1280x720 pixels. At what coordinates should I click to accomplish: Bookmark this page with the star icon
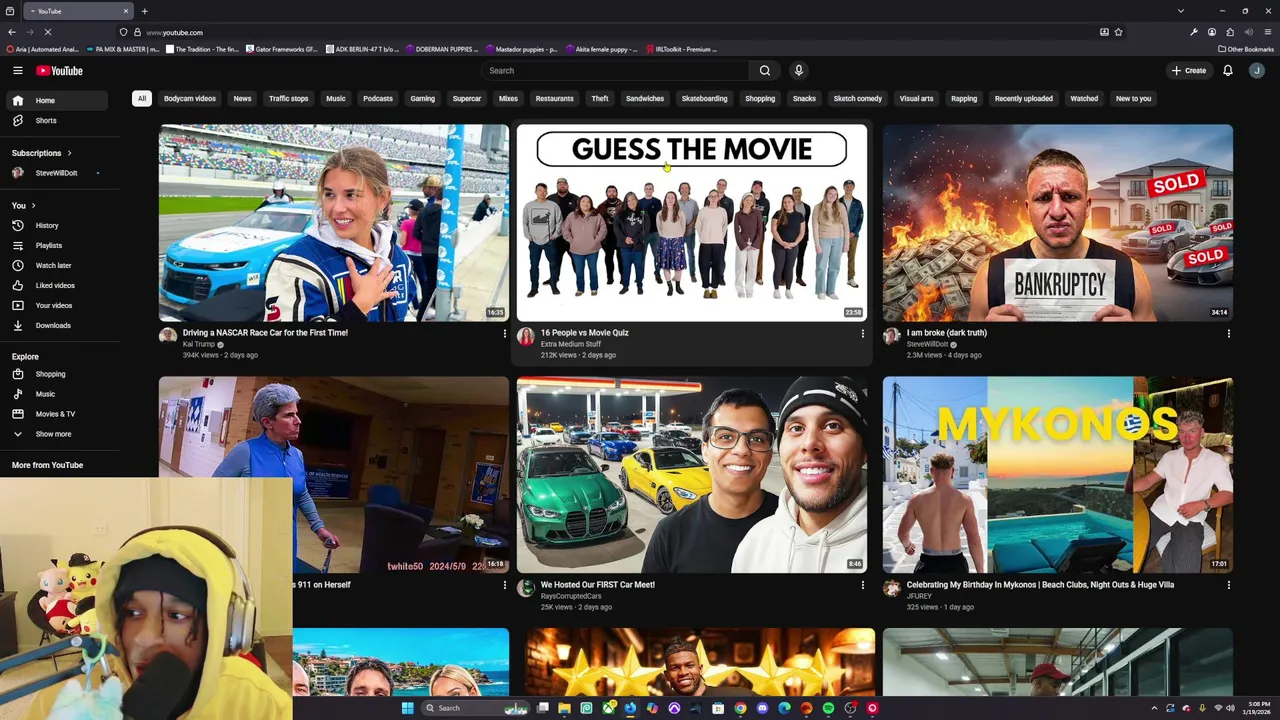(1118, 32)
